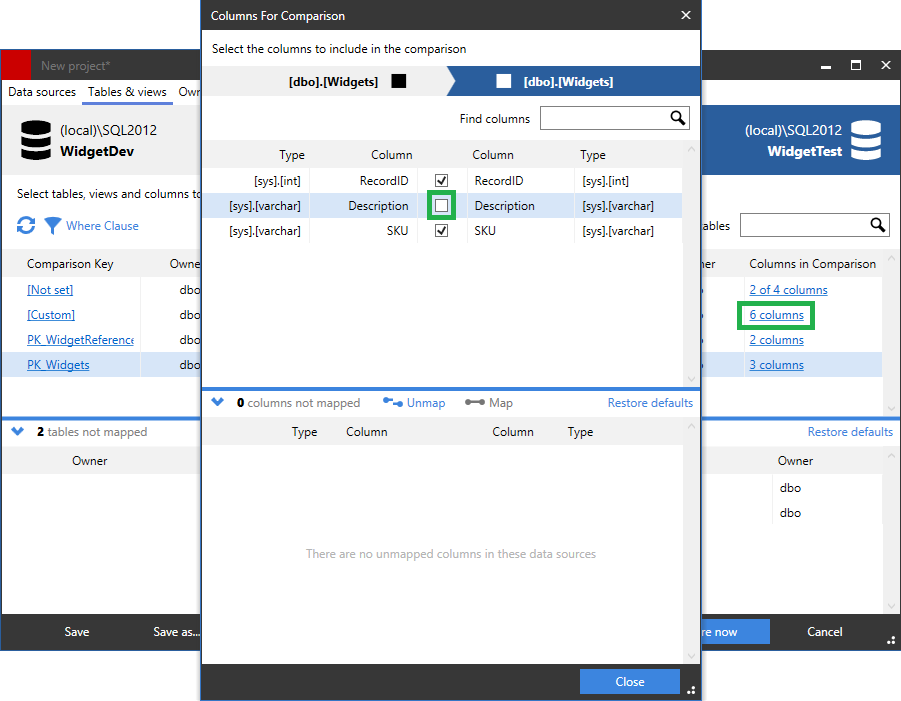Click the dialog resize grip icon

(x=692, y=689)
